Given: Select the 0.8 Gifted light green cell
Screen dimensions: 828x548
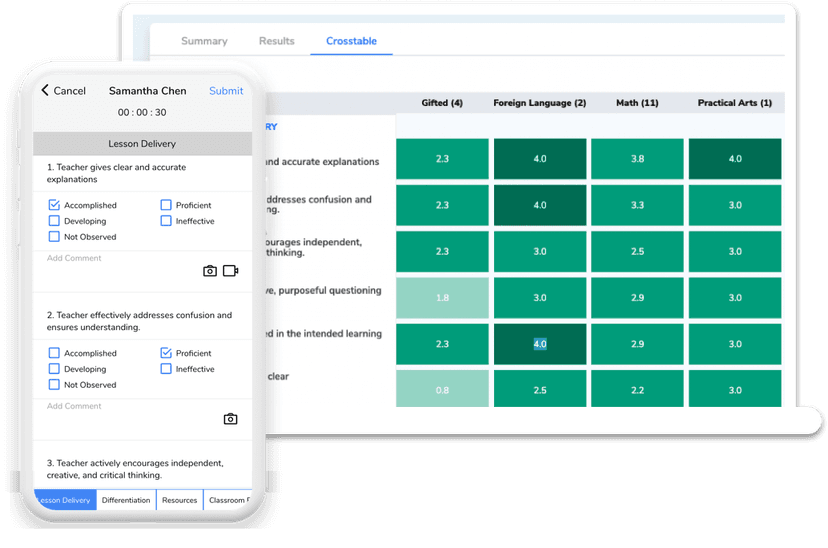Looking at the screenshot, I should coord(442,390).
